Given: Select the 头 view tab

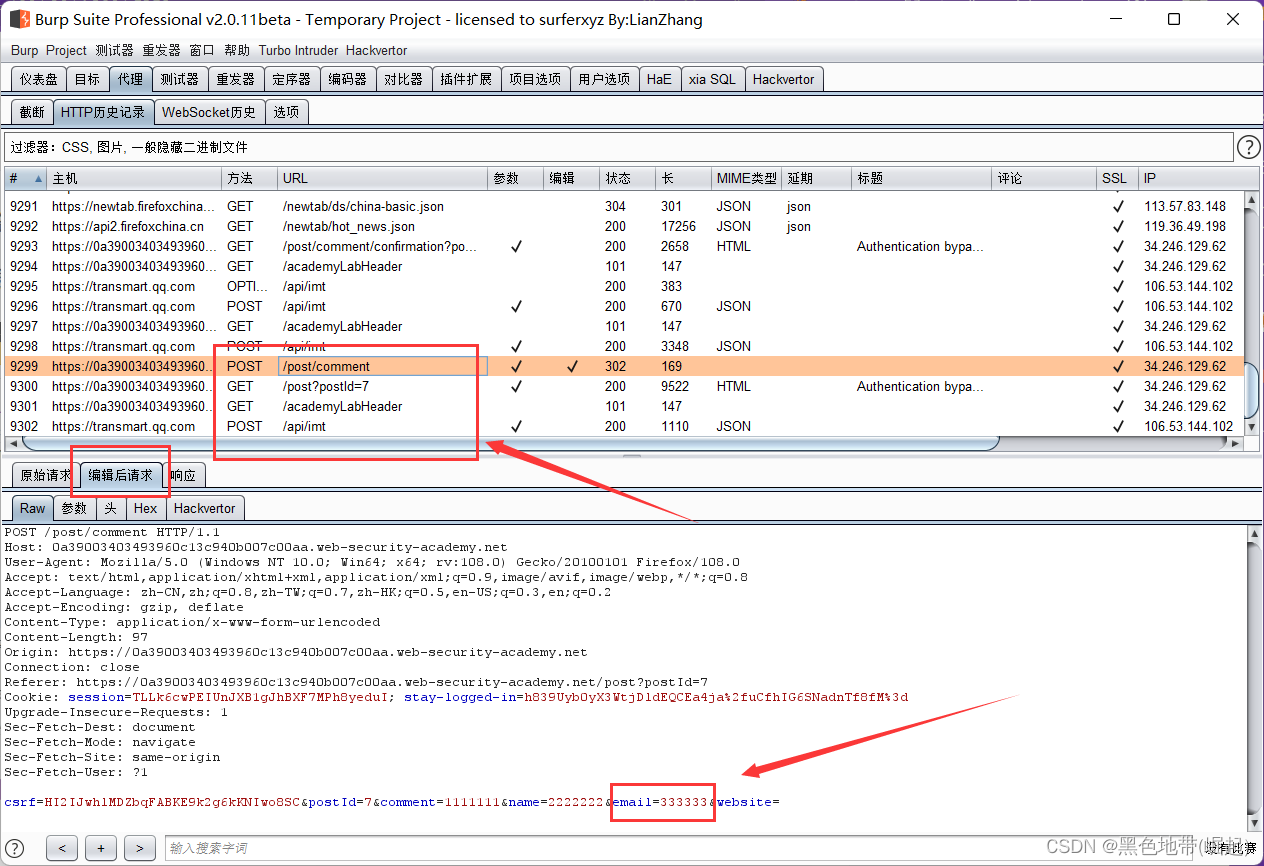Looking at the screenshot, I should 110,508.
